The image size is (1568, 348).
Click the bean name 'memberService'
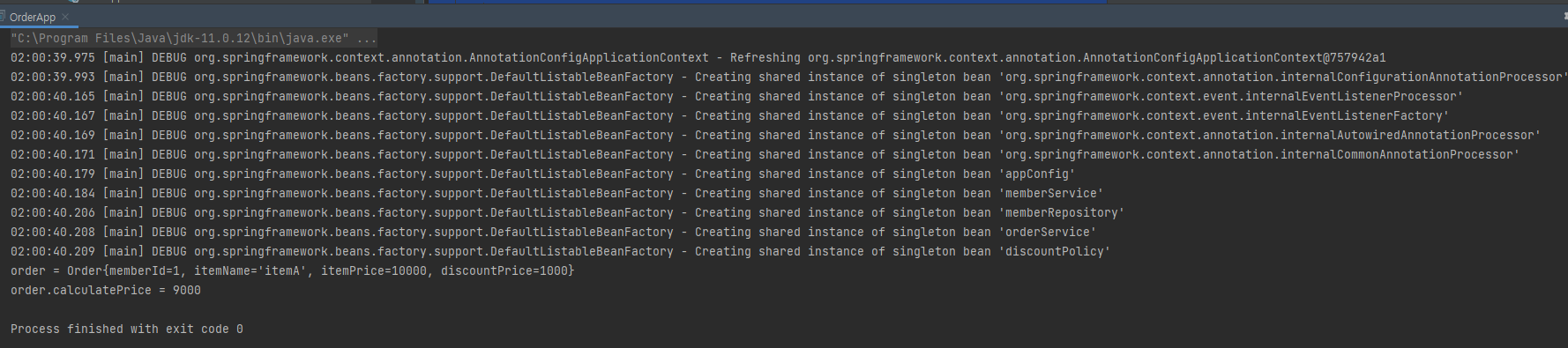coord(1050,193)
